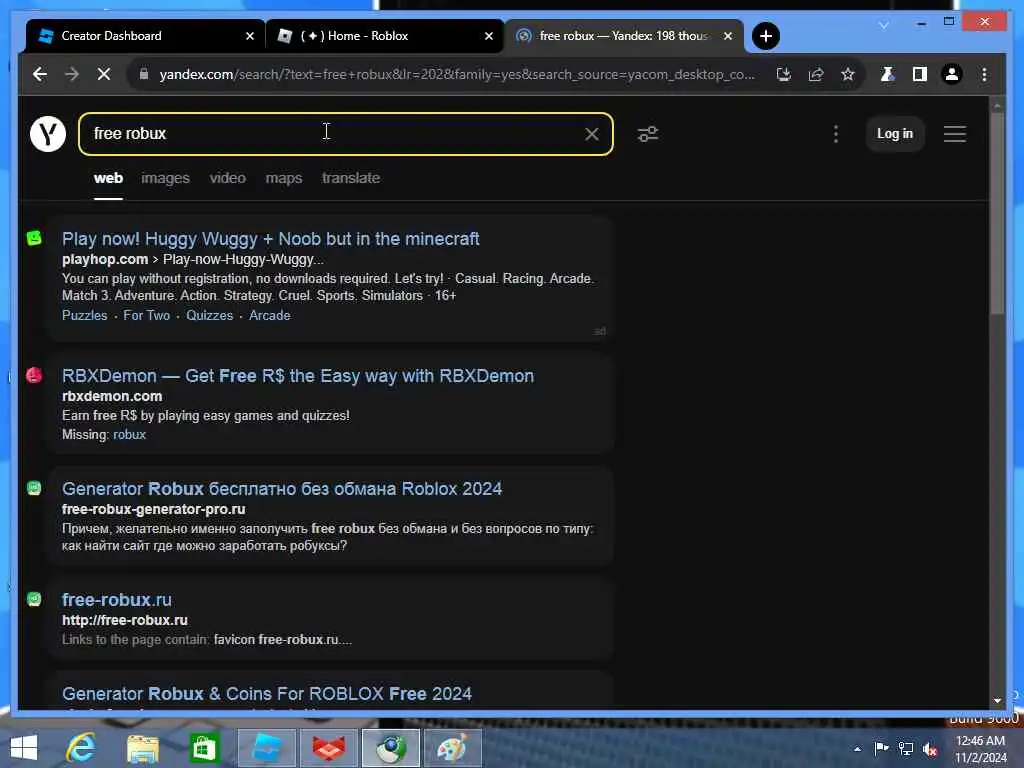This screenshot has width=1024, height=768.
Task: Click the muted volume tray icon
Action: [x=930, y=749]
